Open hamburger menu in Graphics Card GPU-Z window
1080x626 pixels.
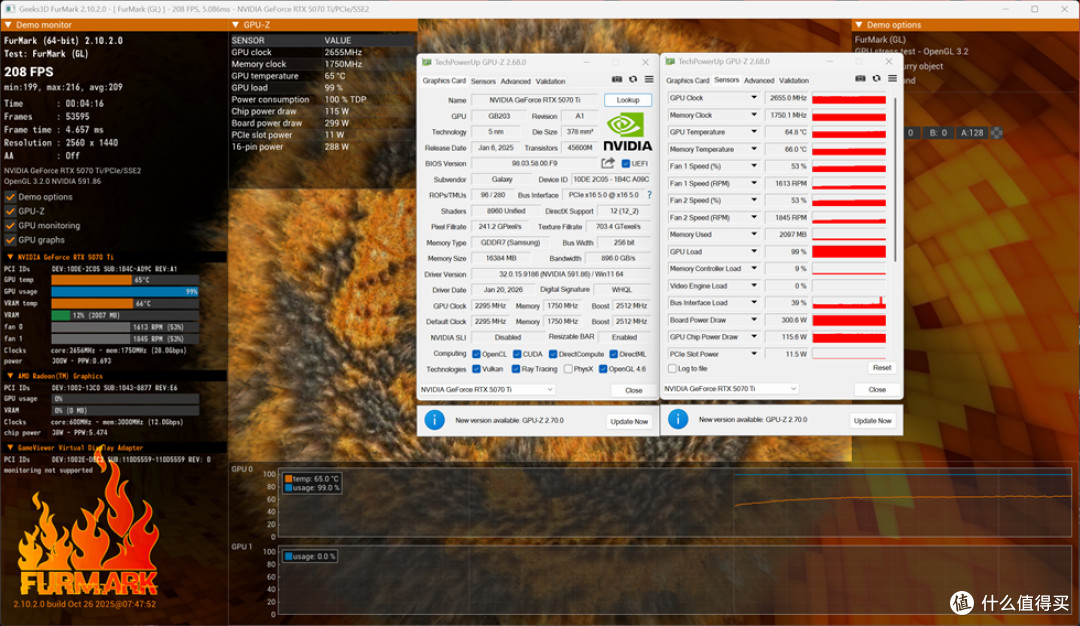coord(649,80)
